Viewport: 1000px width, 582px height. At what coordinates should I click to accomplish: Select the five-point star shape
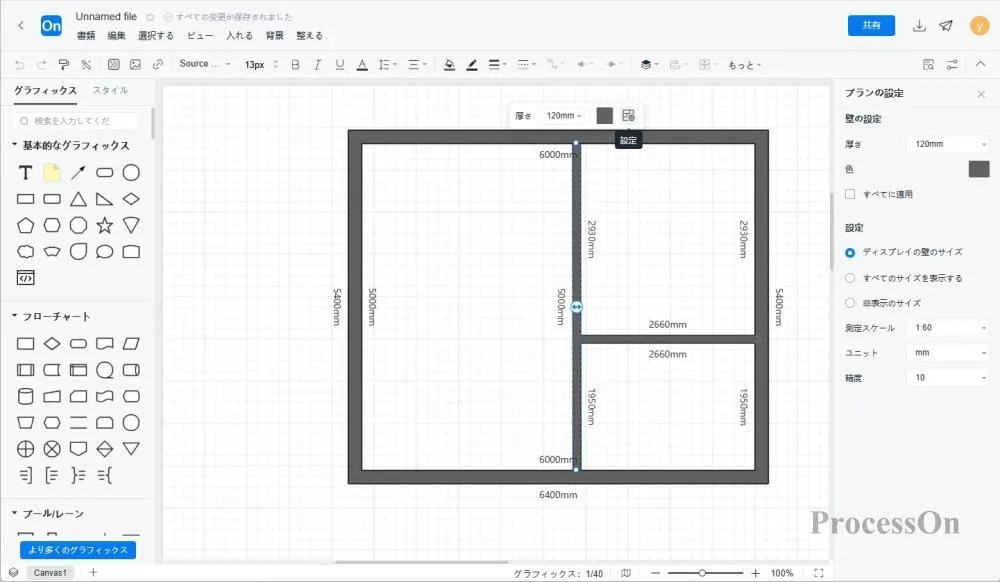point(105,225)
